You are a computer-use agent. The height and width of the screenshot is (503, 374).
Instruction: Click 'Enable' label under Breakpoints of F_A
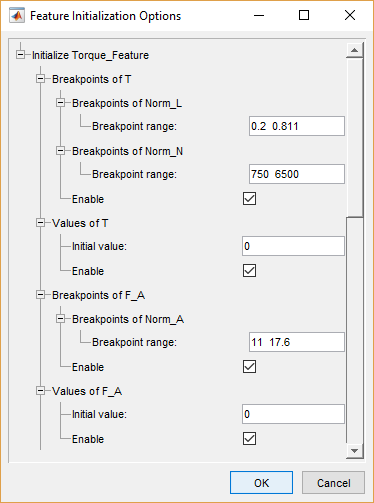click(88, 367)
